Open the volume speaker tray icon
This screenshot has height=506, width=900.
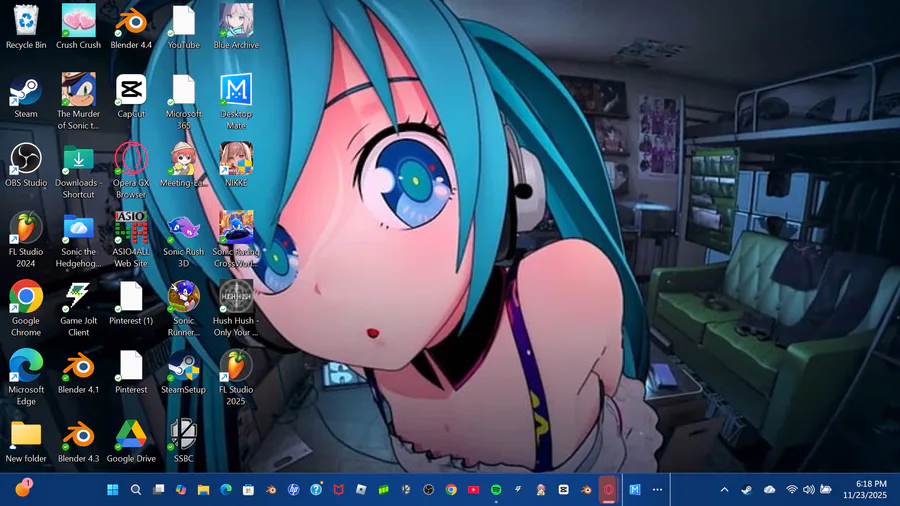tap(809, 489)
